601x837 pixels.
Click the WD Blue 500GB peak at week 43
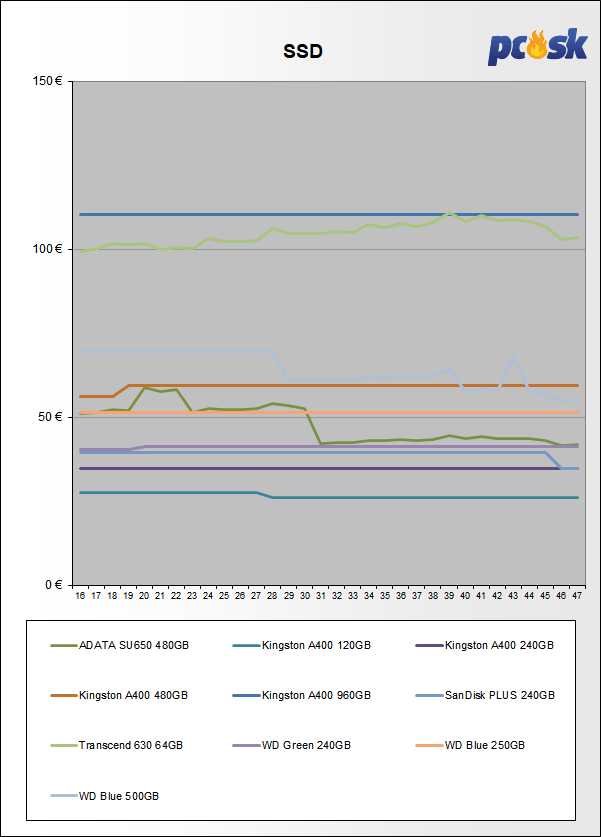(513, 357)
